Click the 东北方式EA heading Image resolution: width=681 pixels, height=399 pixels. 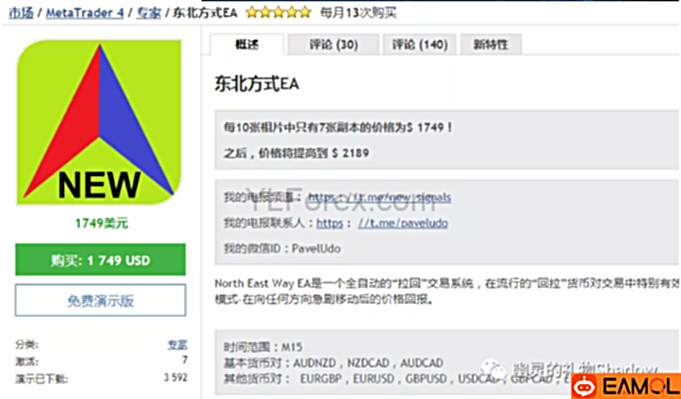tap(257, 84)
